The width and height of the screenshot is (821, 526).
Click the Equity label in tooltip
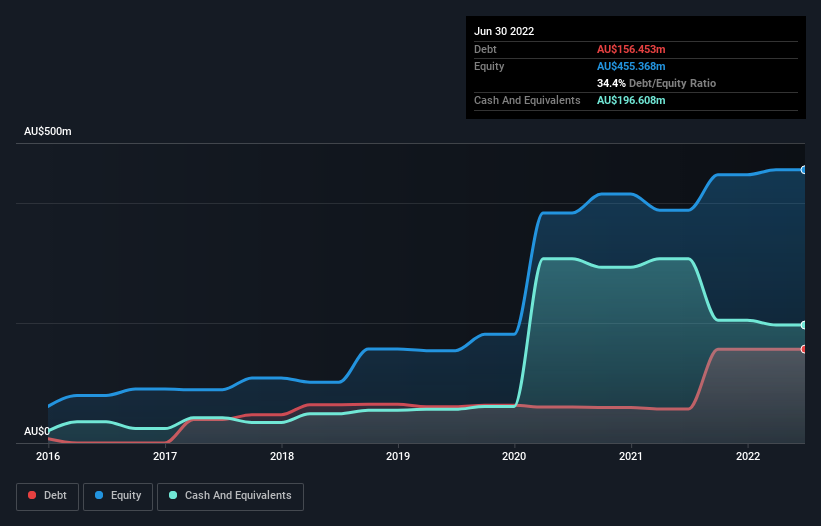[489, 66]
